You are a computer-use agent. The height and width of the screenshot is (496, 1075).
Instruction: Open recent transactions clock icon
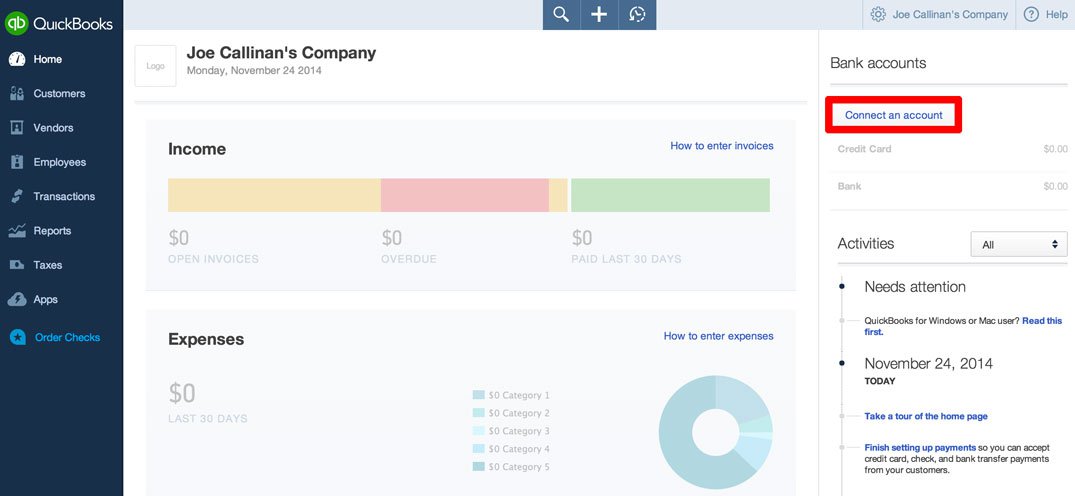[637, 15]
